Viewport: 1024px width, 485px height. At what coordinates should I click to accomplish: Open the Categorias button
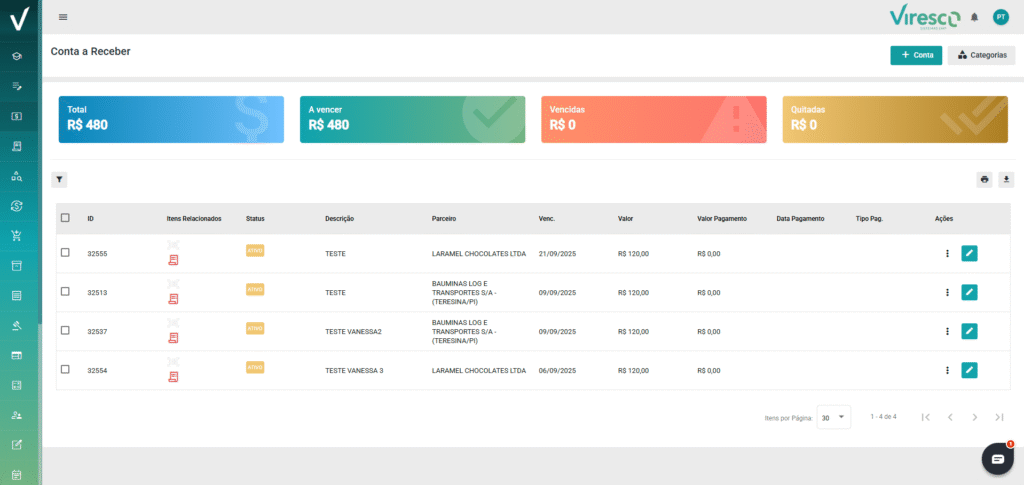coord(981,55)
